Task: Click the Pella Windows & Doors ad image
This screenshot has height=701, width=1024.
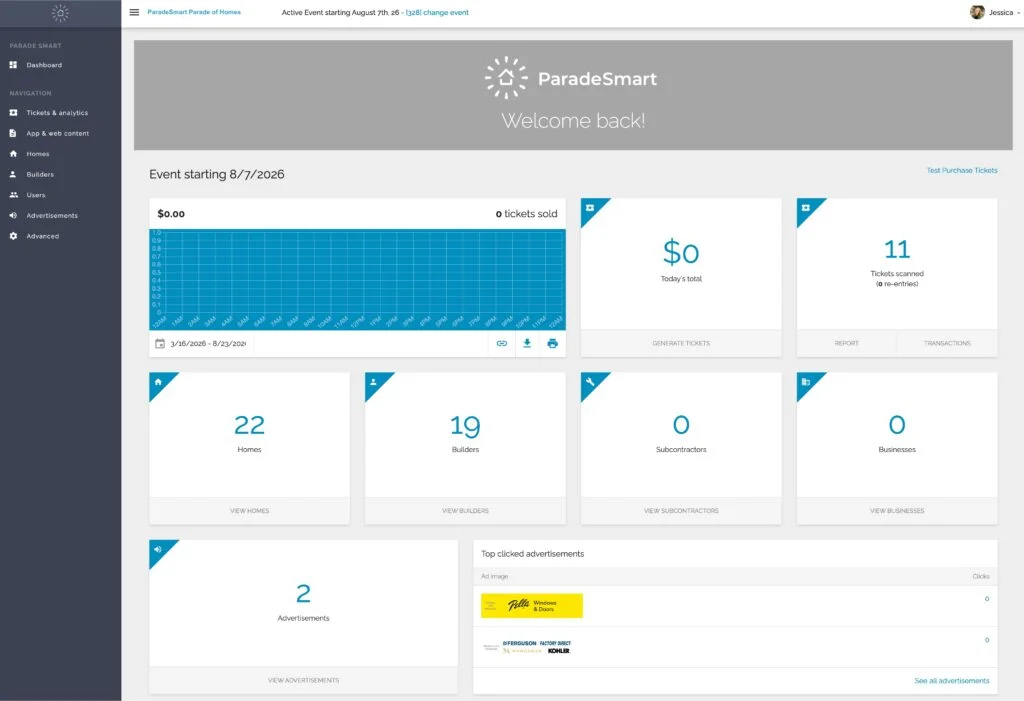Action: (532, 606)
